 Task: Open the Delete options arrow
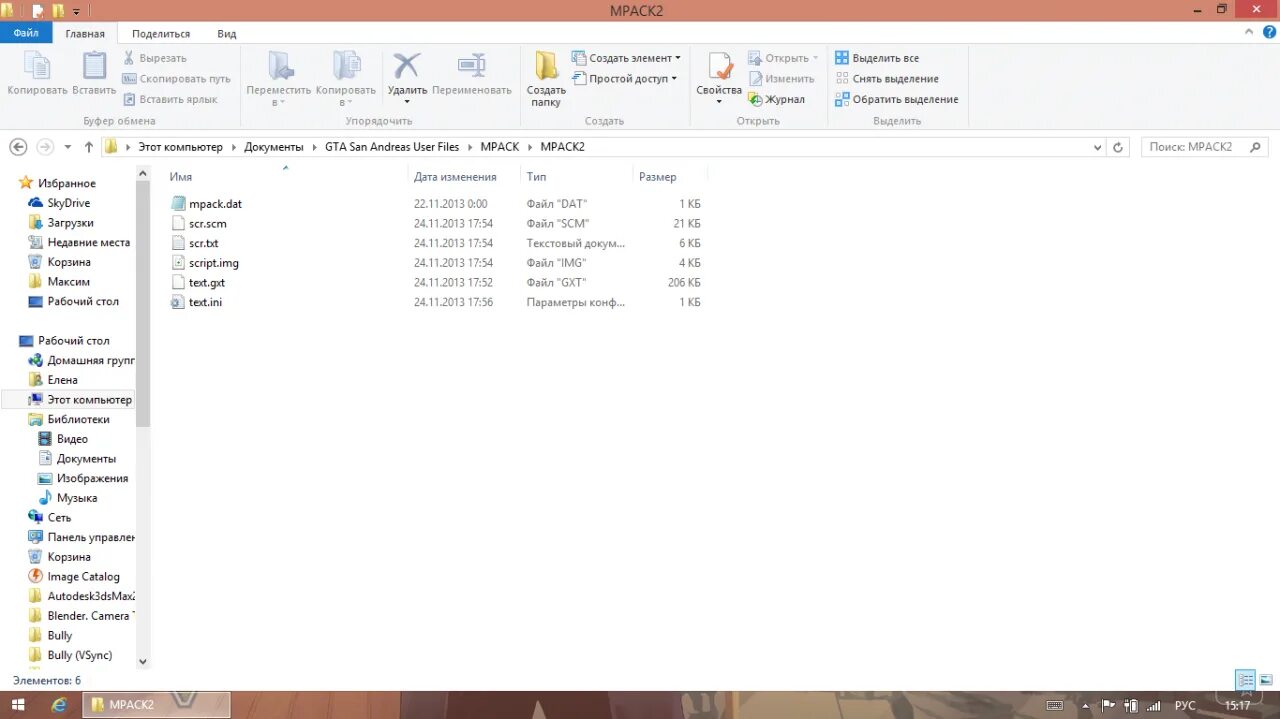click(407, 102)
